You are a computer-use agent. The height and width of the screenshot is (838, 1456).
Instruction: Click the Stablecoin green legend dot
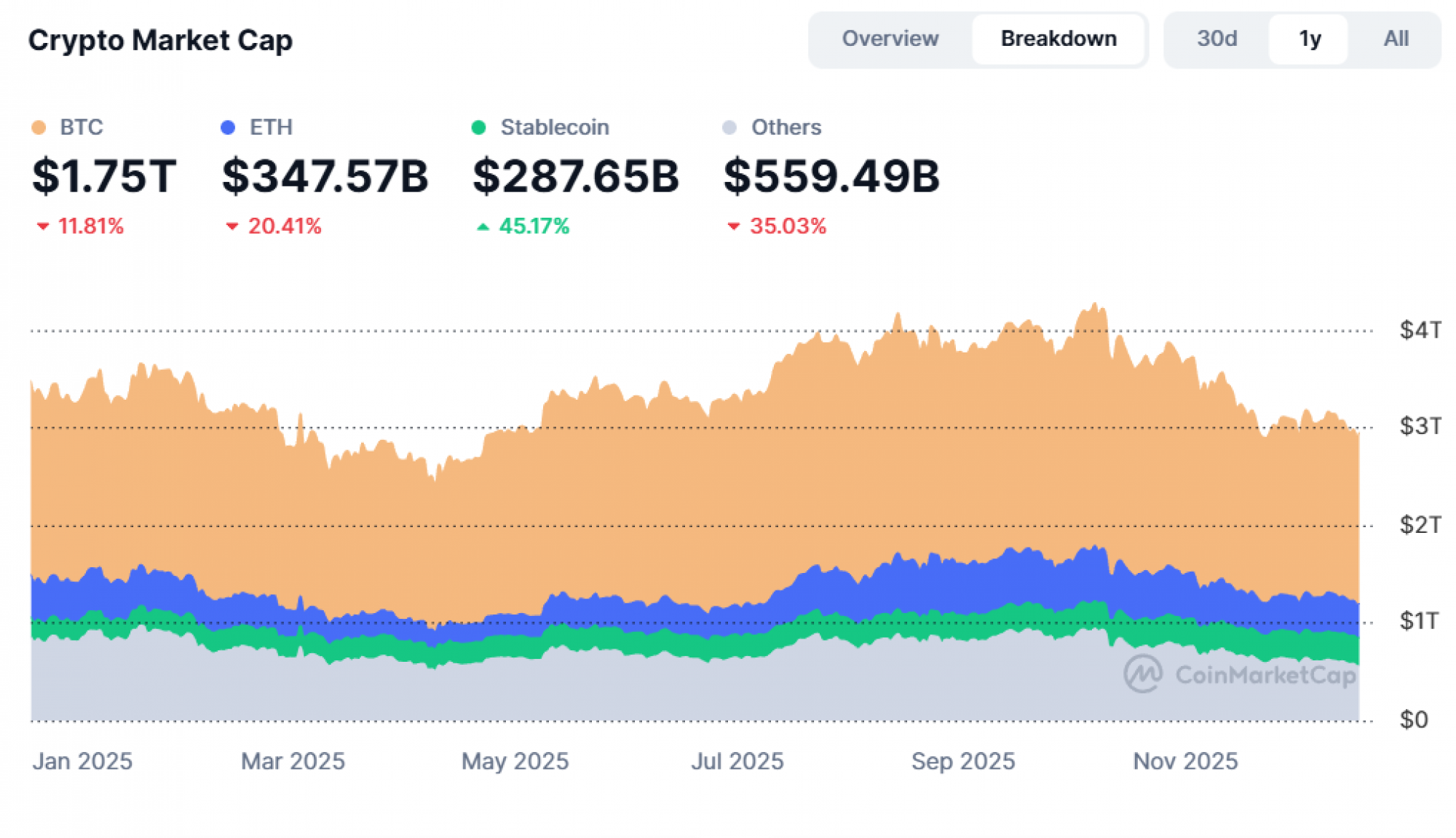click(478, 128)
